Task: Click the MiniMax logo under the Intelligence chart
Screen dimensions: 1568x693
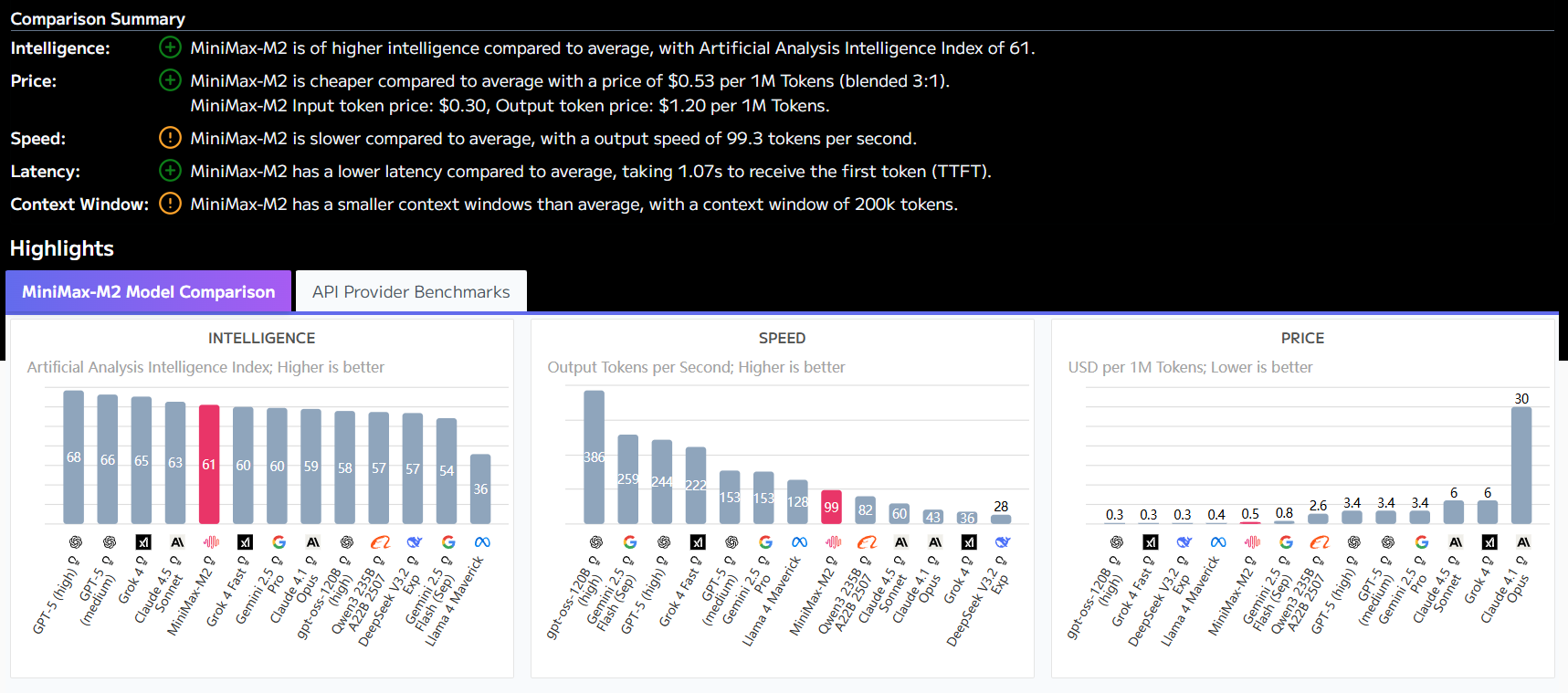Action: pos(210,542)
